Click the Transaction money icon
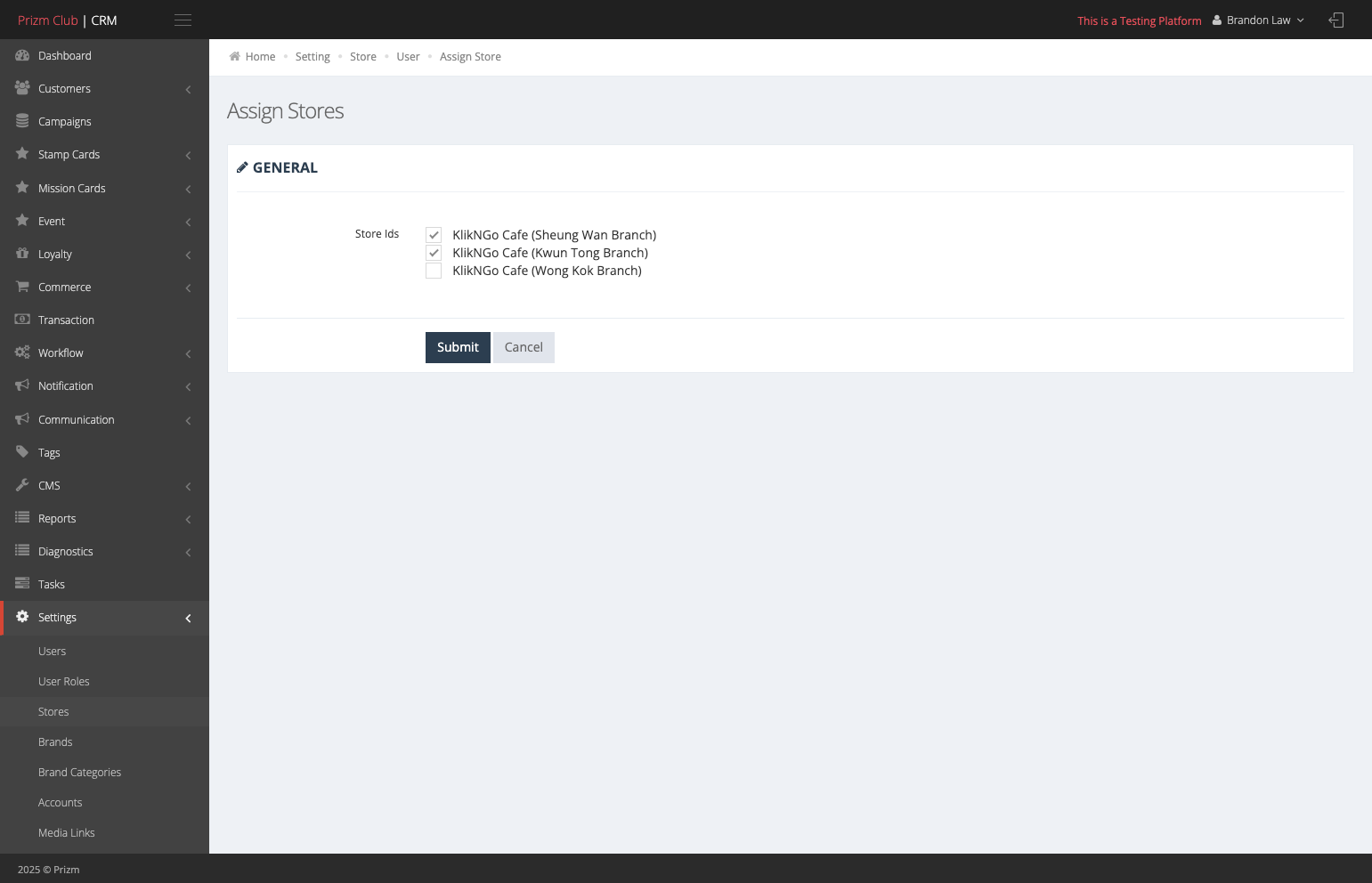 tap(22, 320)
